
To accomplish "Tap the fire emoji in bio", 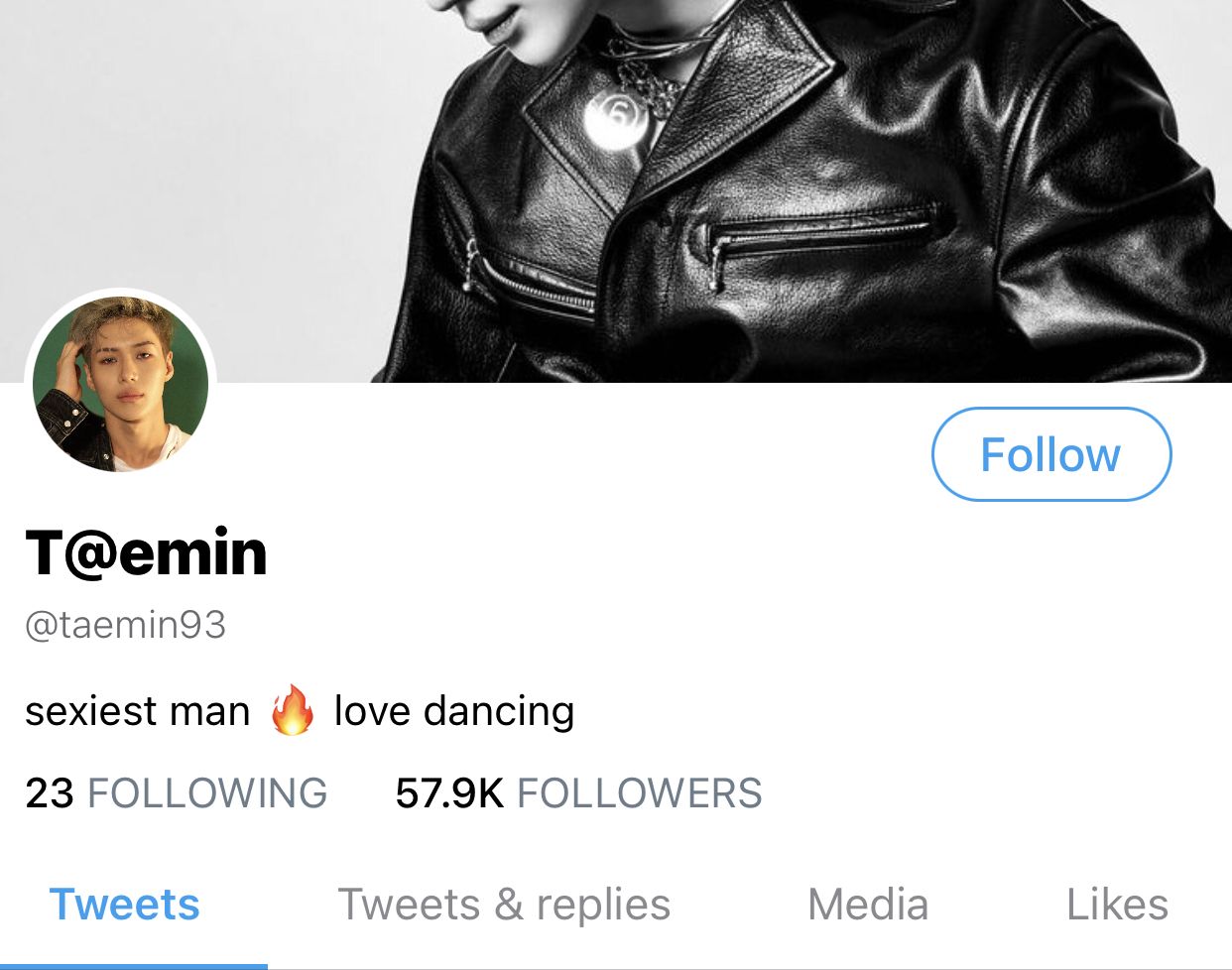I will pyautogui.click(x=293, y=710).
